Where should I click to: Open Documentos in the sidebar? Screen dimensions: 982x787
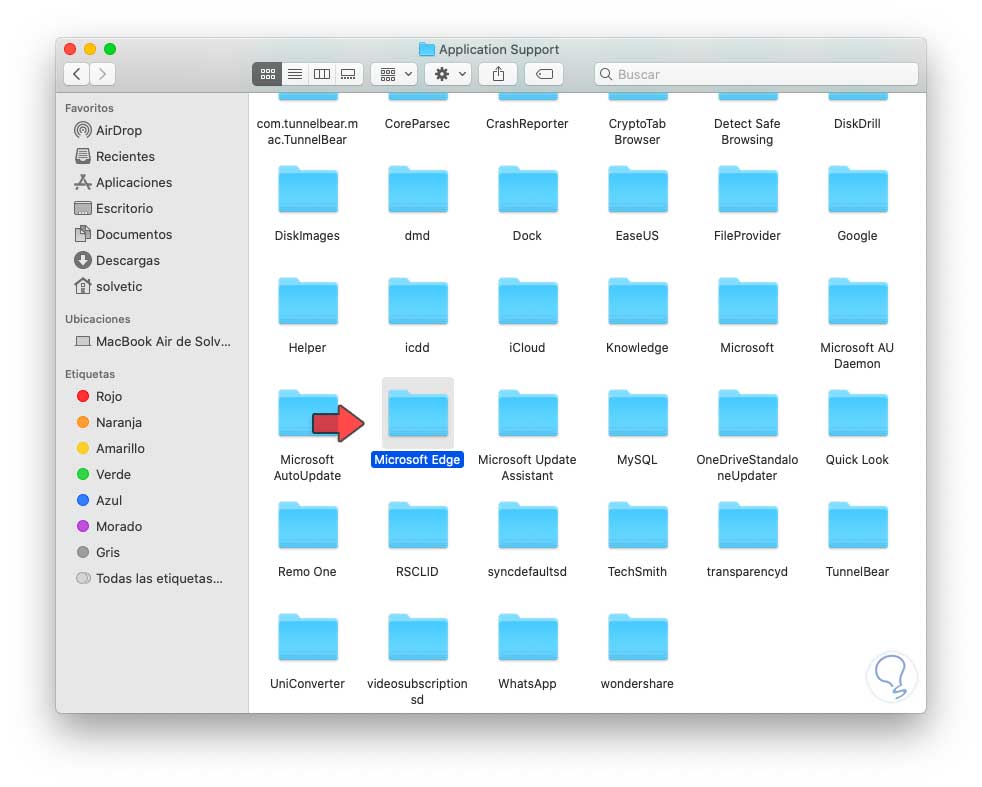click(123, 234)
